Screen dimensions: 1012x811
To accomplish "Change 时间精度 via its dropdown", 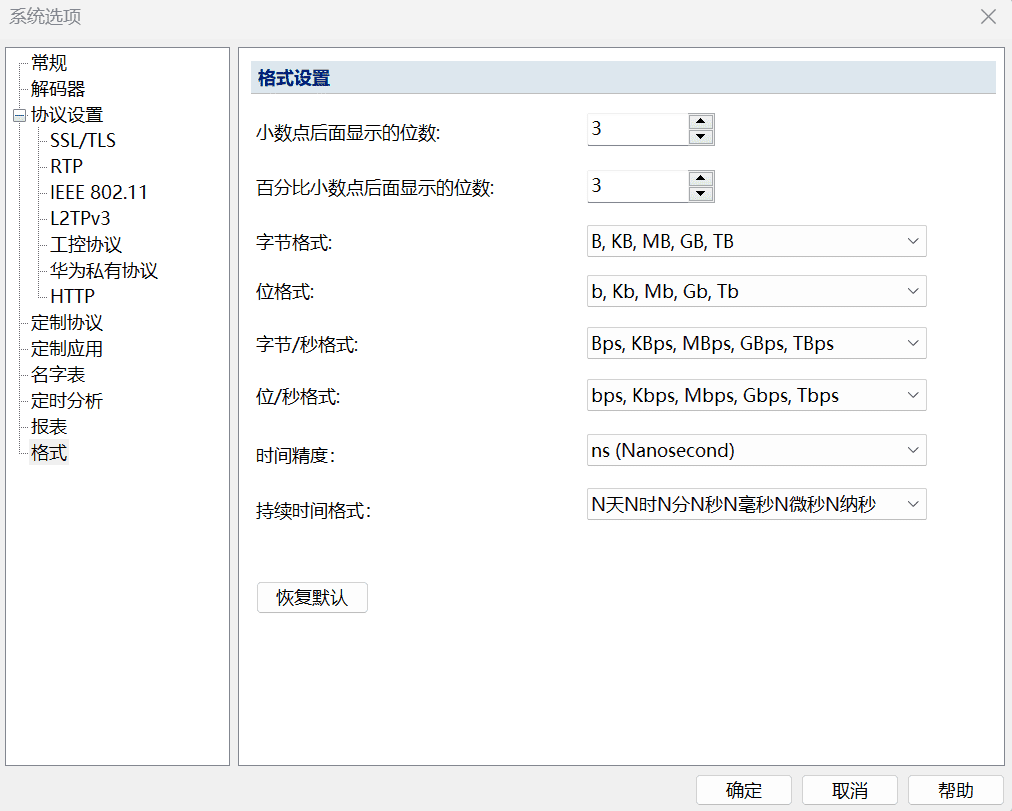I will [x=912, y=450].
